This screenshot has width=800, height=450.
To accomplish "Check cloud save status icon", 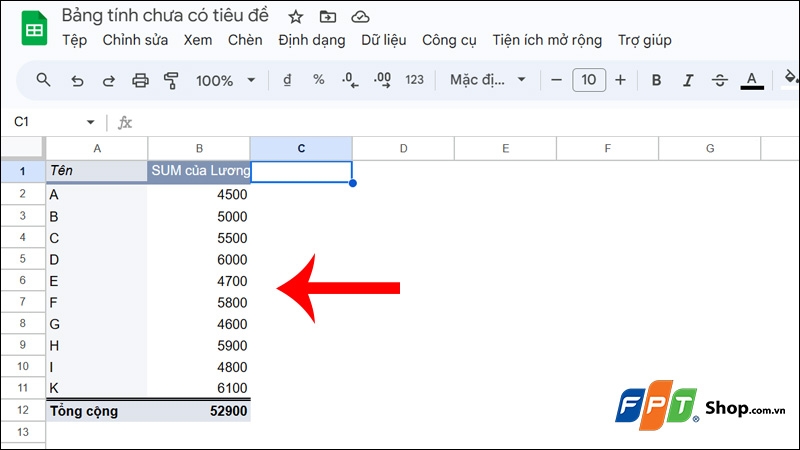I will click(x=360, y=17).
